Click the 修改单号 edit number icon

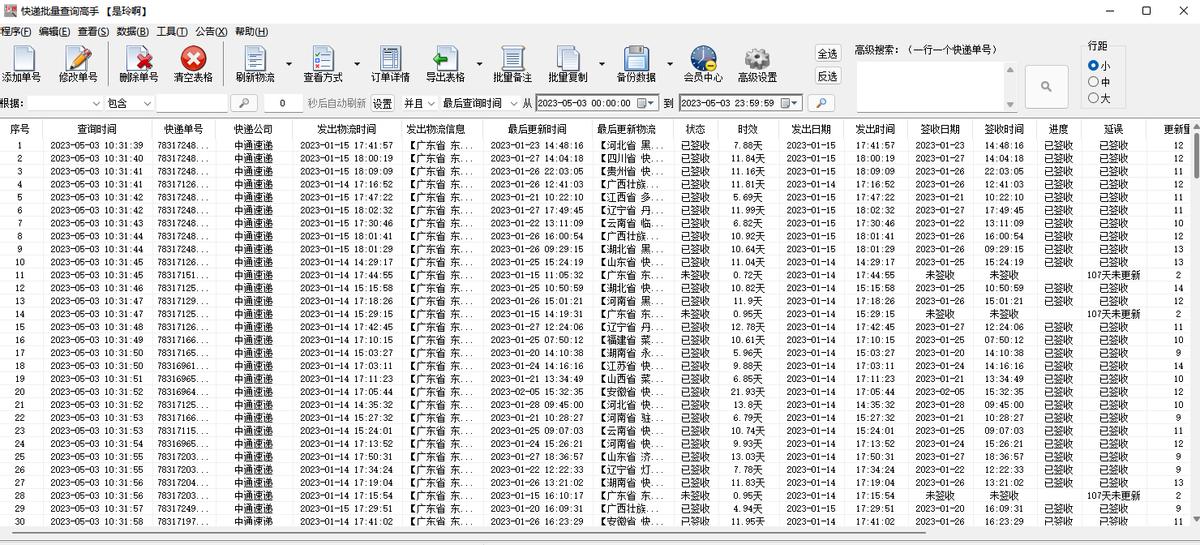click(78, 58)
